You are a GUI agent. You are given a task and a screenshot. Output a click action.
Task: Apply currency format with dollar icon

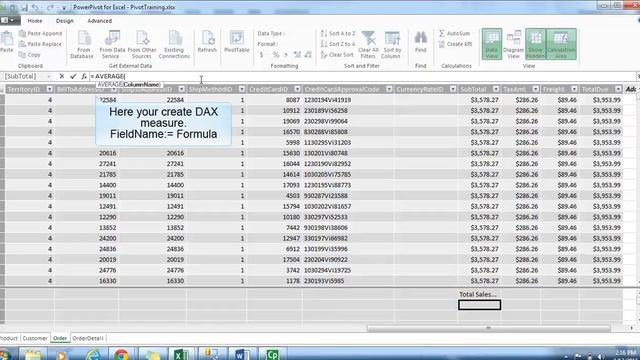(262, 55)
